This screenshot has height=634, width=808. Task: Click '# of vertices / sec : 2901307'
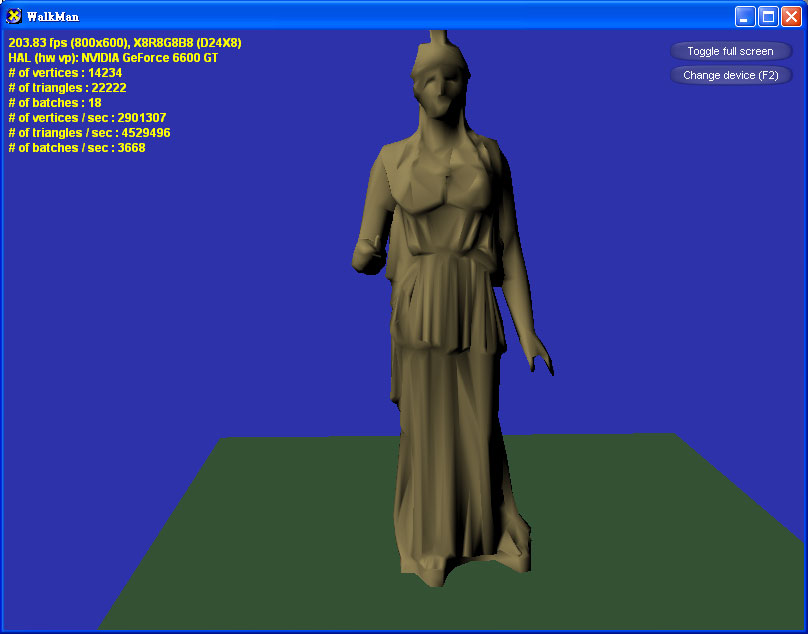pyautogui.click(x=87, y=118)
